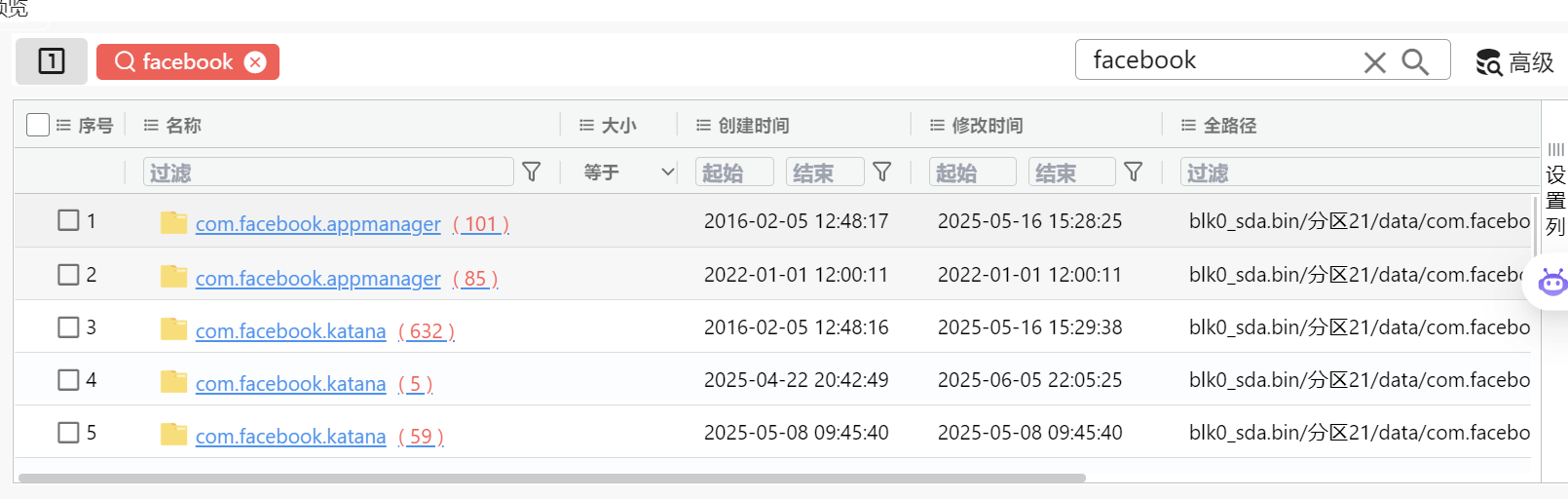Screen dimensions: 1568x499
Task: Check row 4 checkbox
Action: [x=68, y=380]
